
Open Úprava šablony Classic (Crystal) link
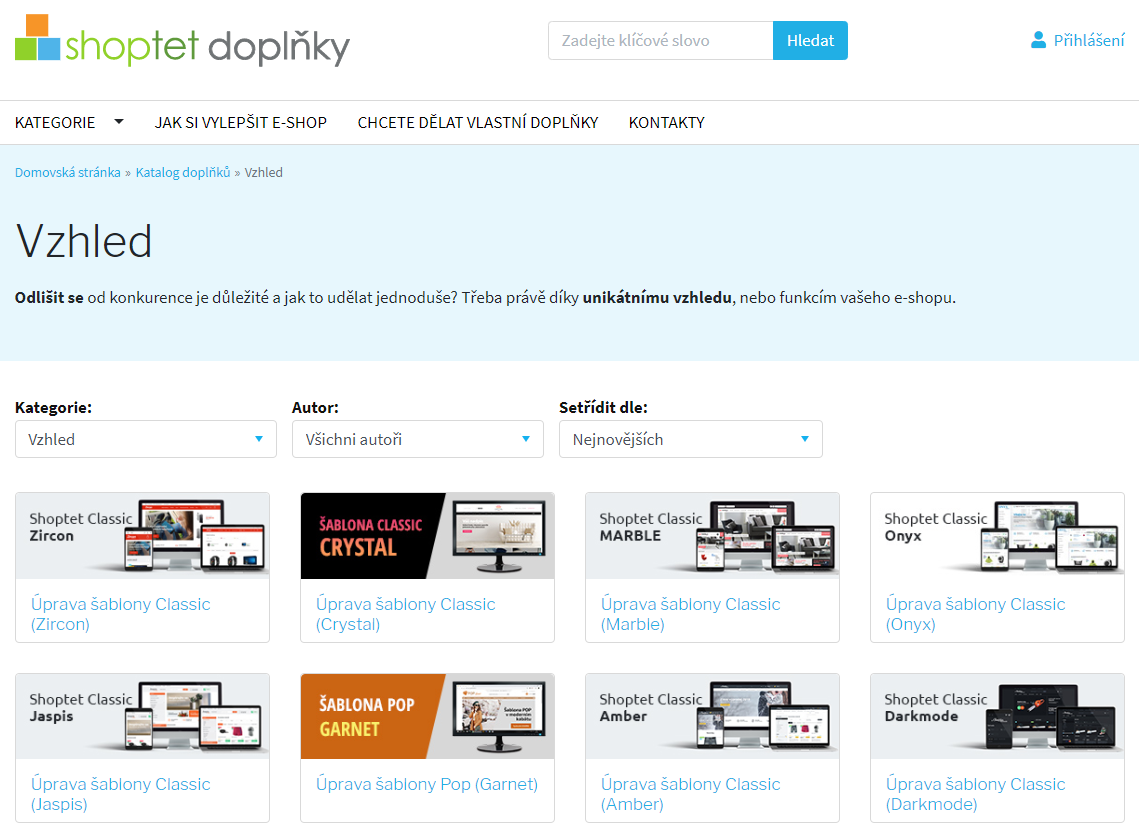coord(405,614)
